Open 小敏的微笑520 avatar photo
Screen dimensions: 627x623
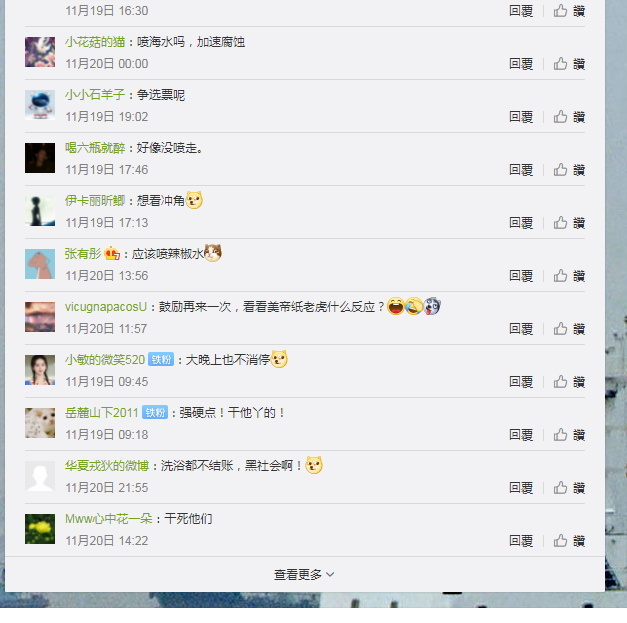click(x=40, y=370)
